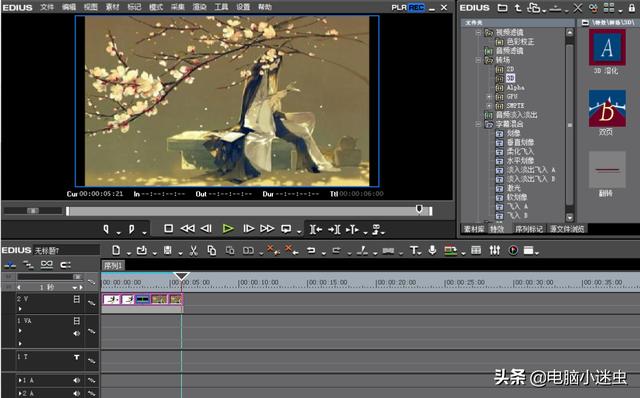This screenshot has height=398, width=640.
Task: Click the timeline playhead marker
Action: (x=181, y=276)
